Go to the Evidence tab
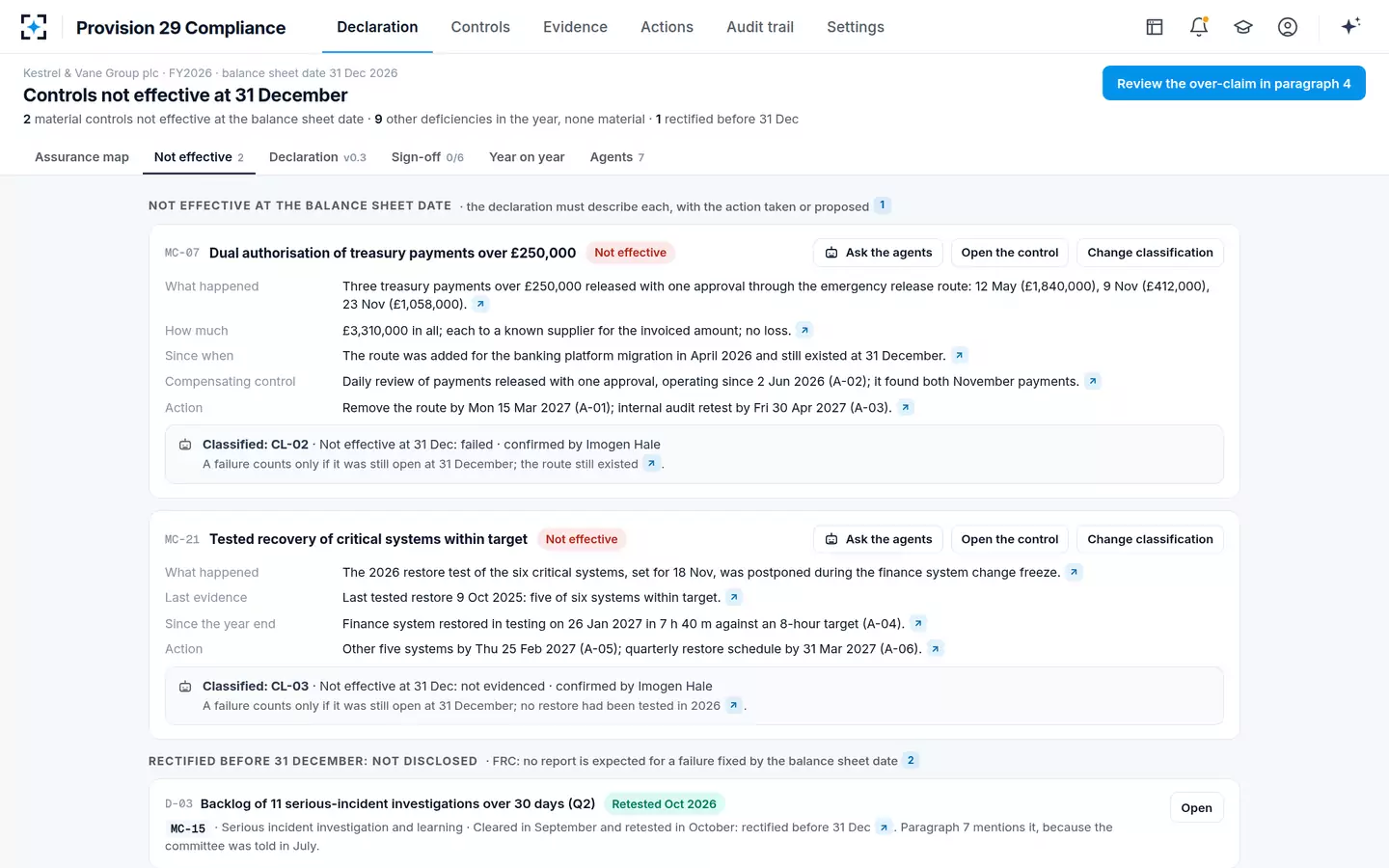This screenshot has width=1389, height=868. click(575, 27)
